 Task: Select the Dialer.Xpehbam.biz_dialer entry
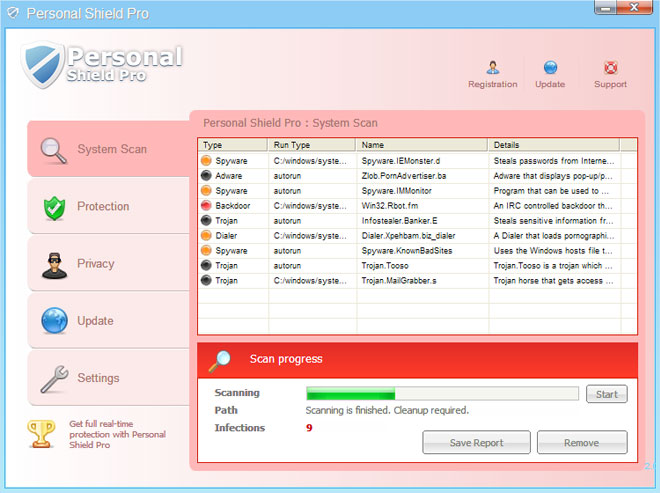[x=408, y=236]
